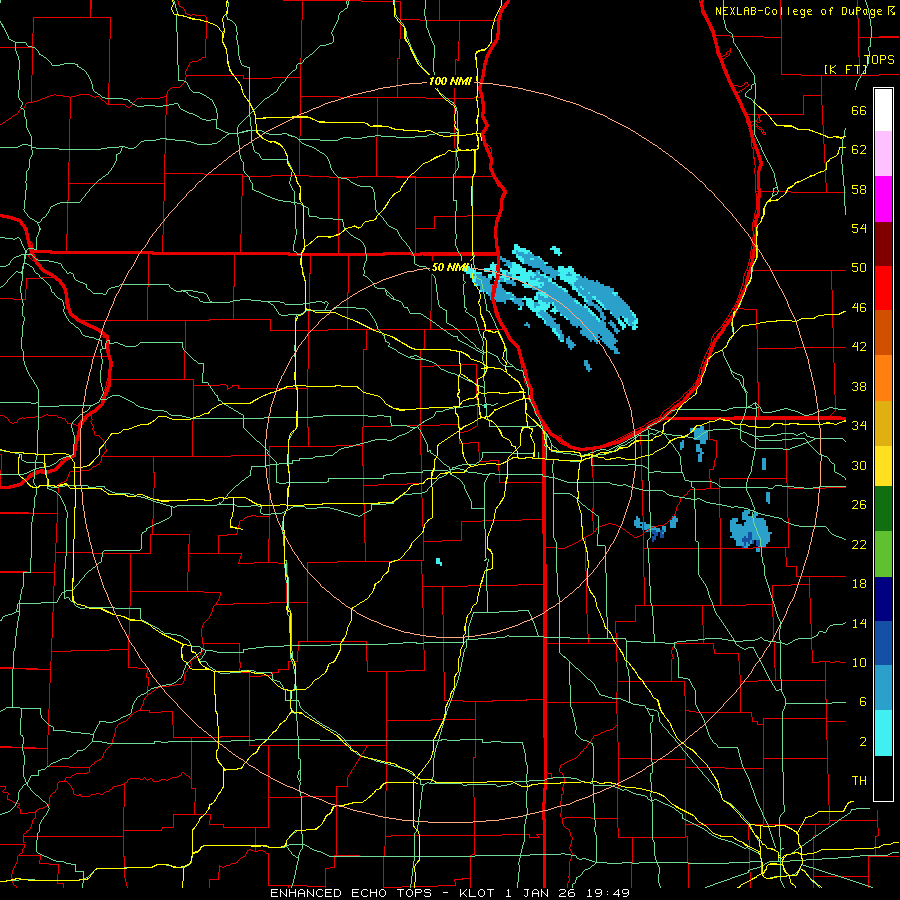
Task: Click the legend value "66"
Action: 859,110
